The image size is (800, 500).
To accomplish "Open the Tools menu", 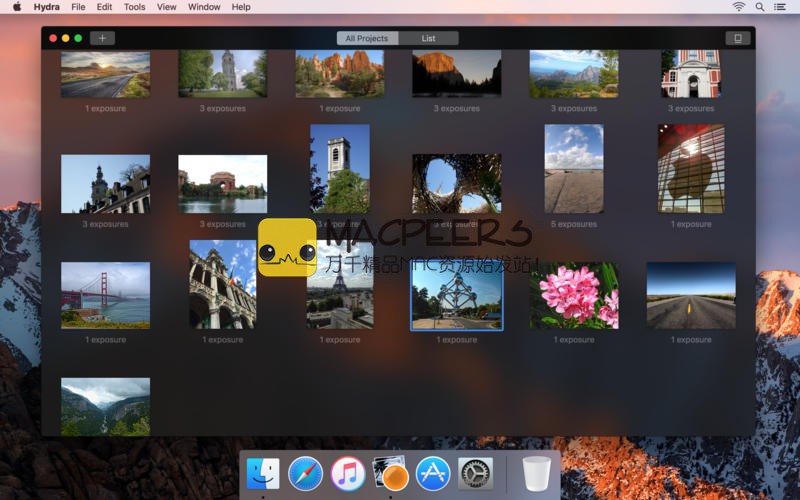I will (135, 7).
